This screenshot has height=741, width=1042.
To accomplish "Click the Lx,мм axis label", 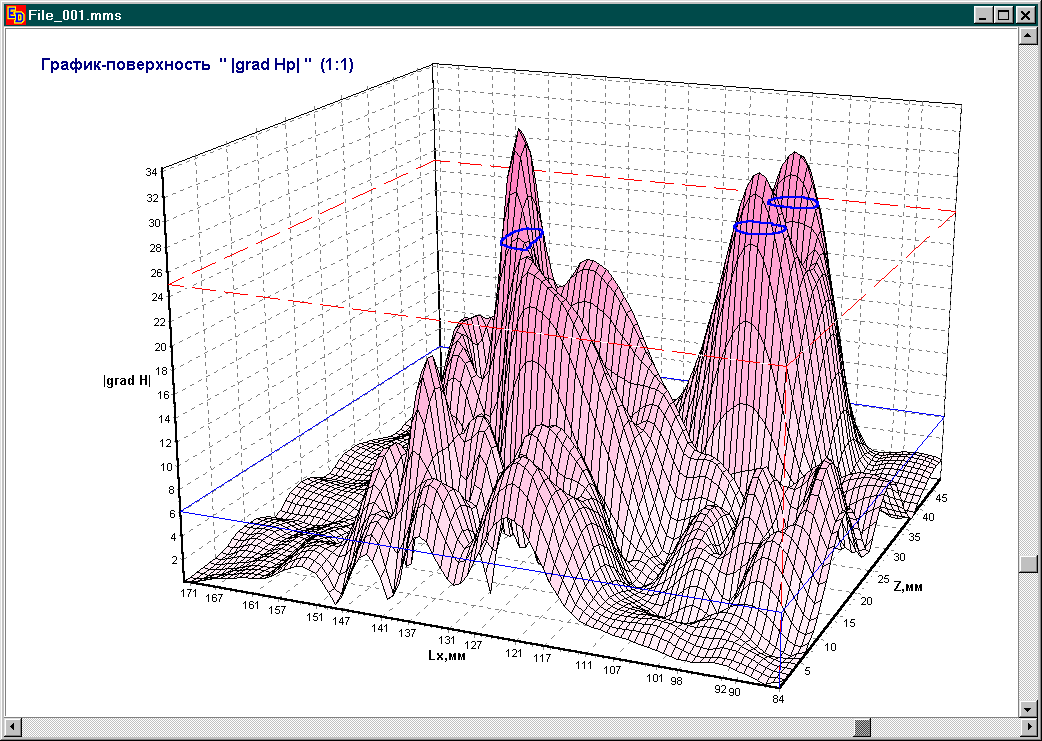I will (447, 656).
